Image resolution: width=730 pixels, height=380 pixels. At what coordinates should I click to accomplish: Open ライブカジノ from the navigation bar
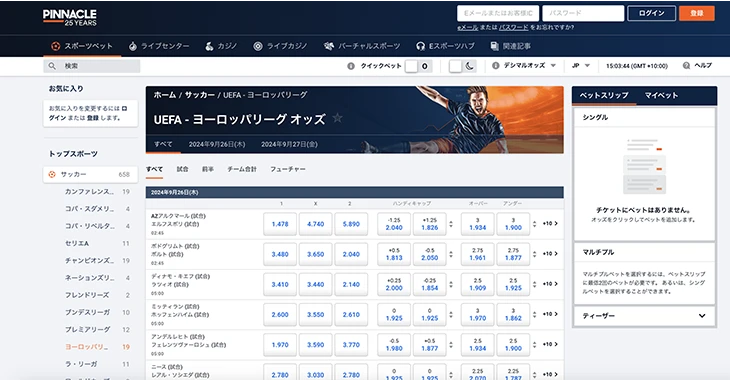coord(280,46)
